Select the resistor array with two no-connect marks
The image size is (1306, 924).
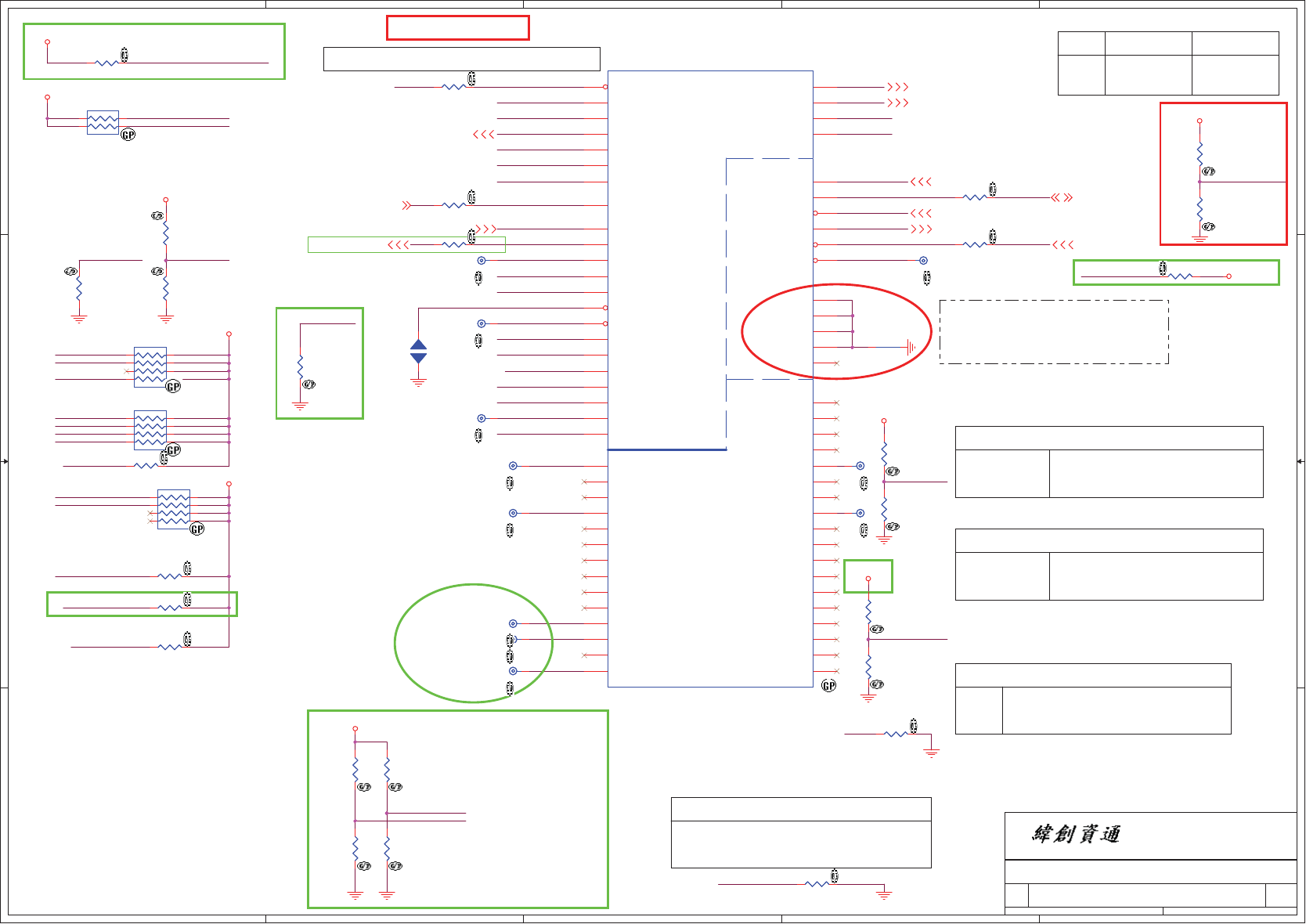pos(174,509)
